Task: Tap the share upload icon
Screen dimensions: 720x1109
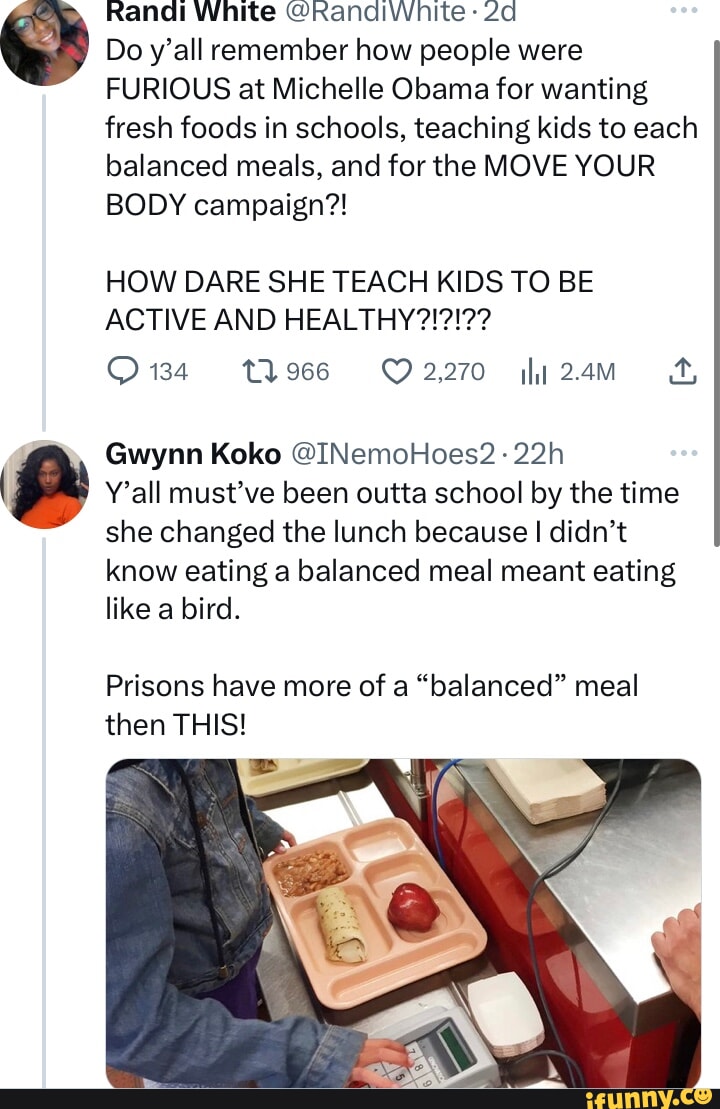Action: [x=684, y=373]
